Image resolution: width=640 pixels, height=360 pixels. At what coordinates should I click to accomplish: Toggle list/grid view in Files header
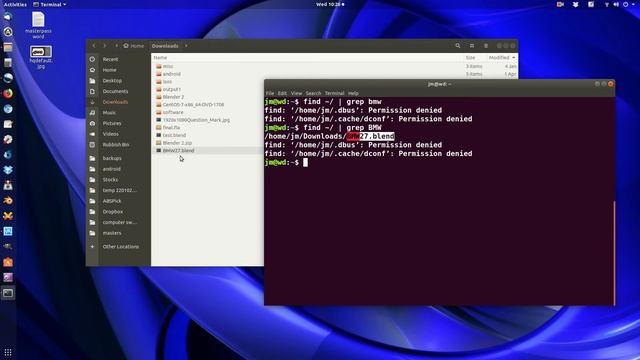[472, 46]
